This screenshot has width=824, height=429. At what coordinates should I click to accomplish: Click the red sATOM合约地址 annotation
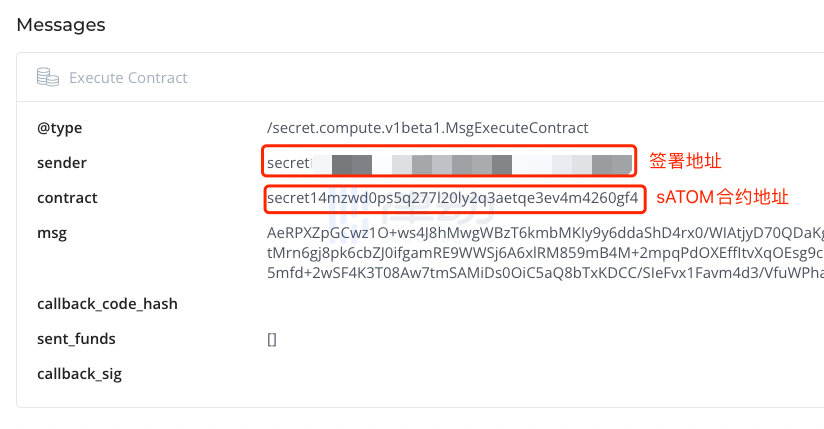[x=722, y=198]
